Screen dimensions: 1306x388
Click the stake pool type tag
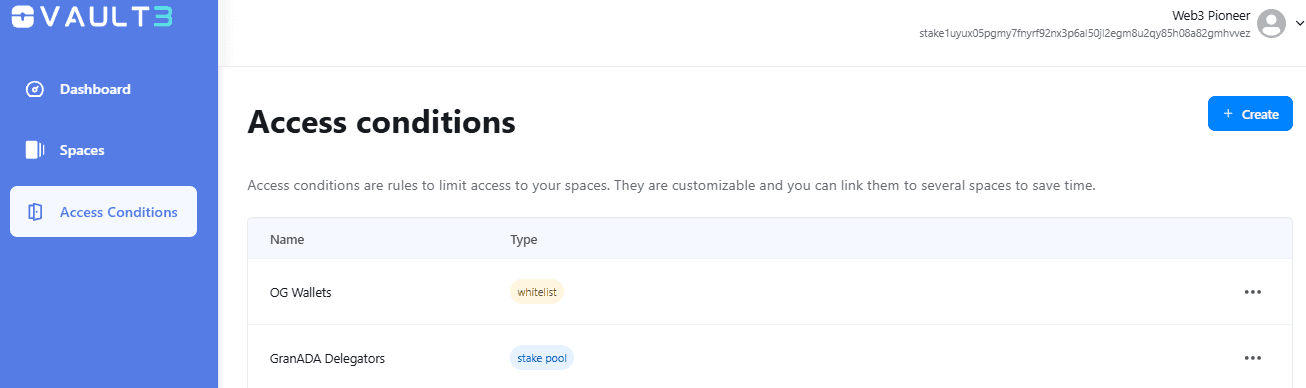pos(541,357)
